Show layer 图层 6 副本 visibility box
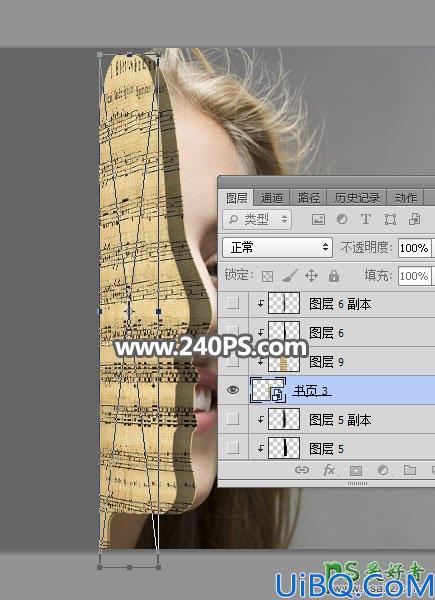This screenshot has height=600, width=435. [233, 303]
